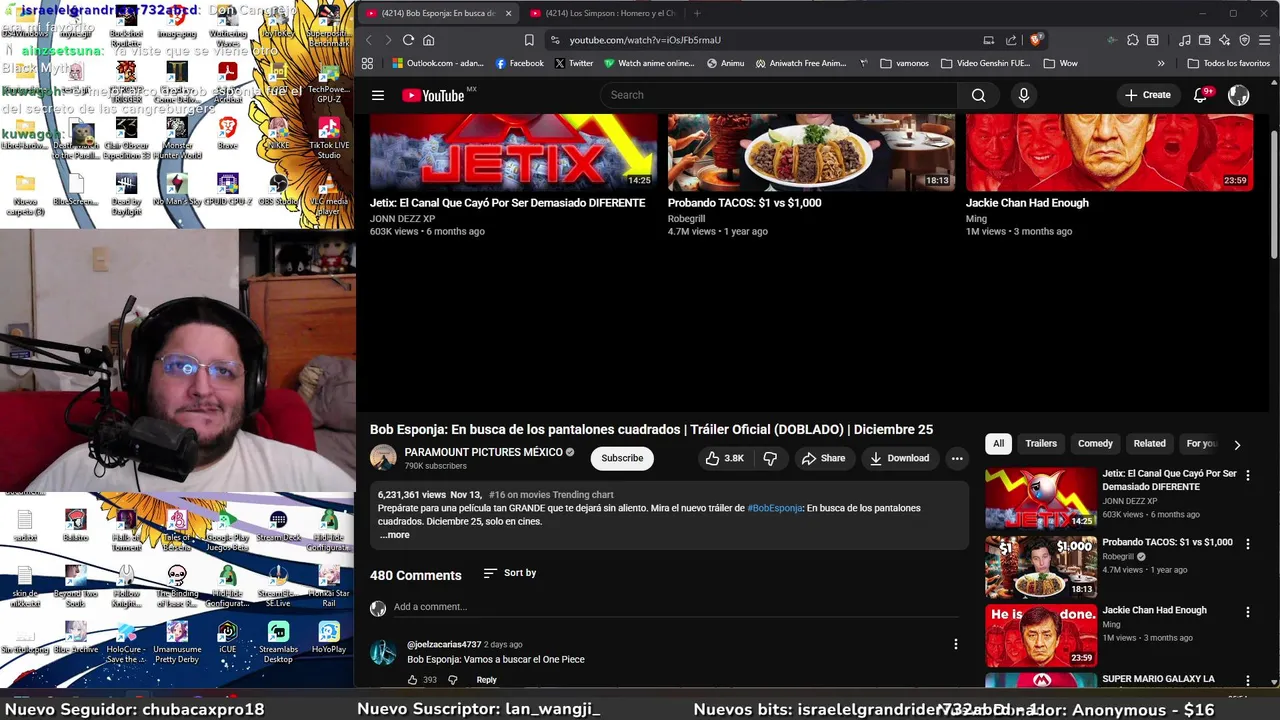Click the Create button
Image resolution: width=1280 pixels, height=720 pixels.
[x=1147, y=95]
